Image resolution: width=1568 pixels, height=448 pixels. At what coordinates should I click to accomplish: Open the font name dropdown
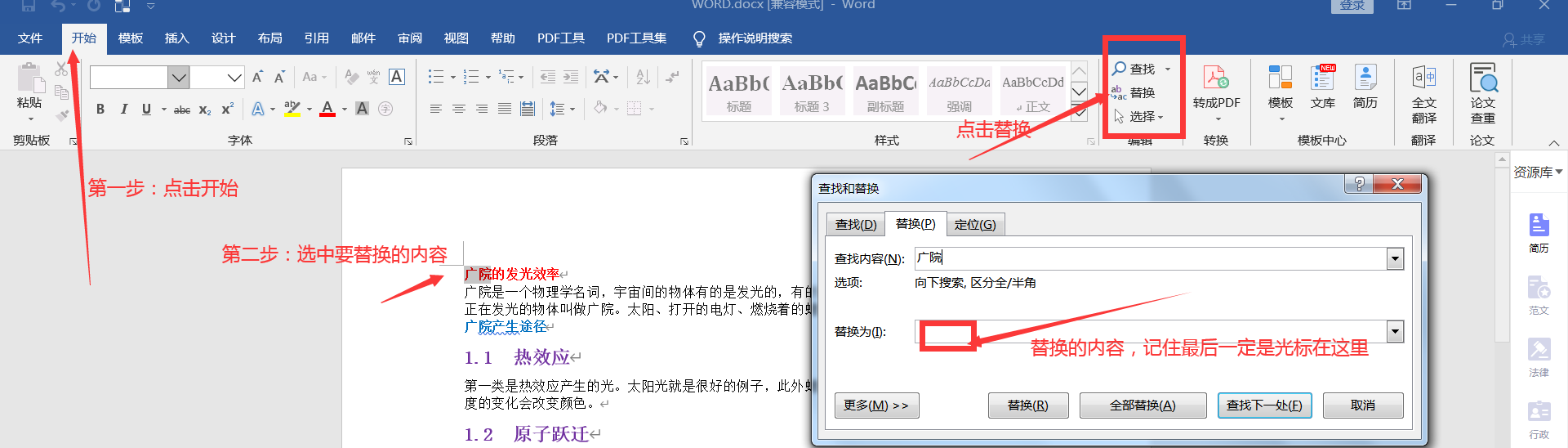pyautogui.click(x=179, y=78)
